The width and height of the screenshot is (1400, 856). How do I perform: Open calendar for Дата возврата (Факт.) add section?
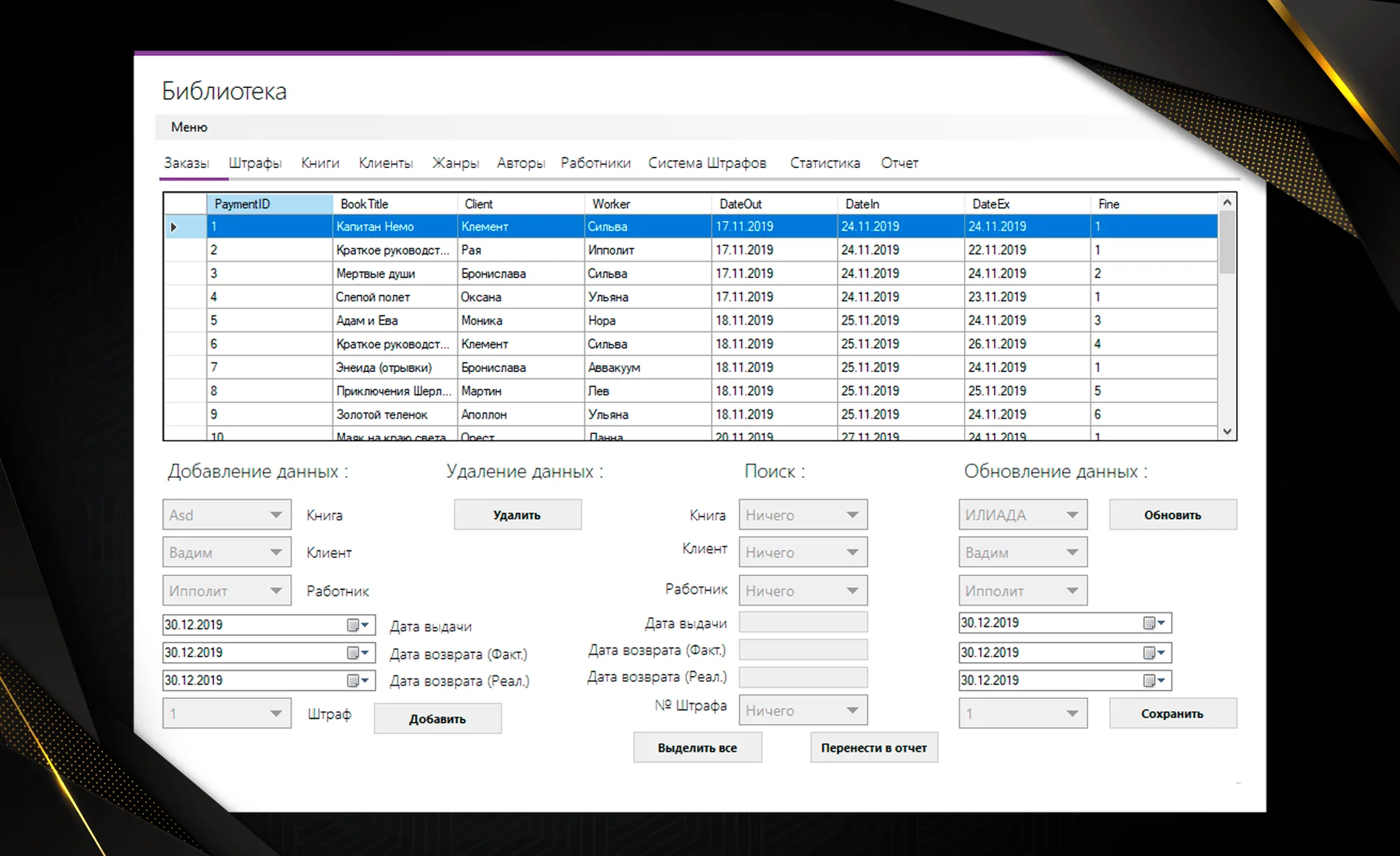[359, 653]
